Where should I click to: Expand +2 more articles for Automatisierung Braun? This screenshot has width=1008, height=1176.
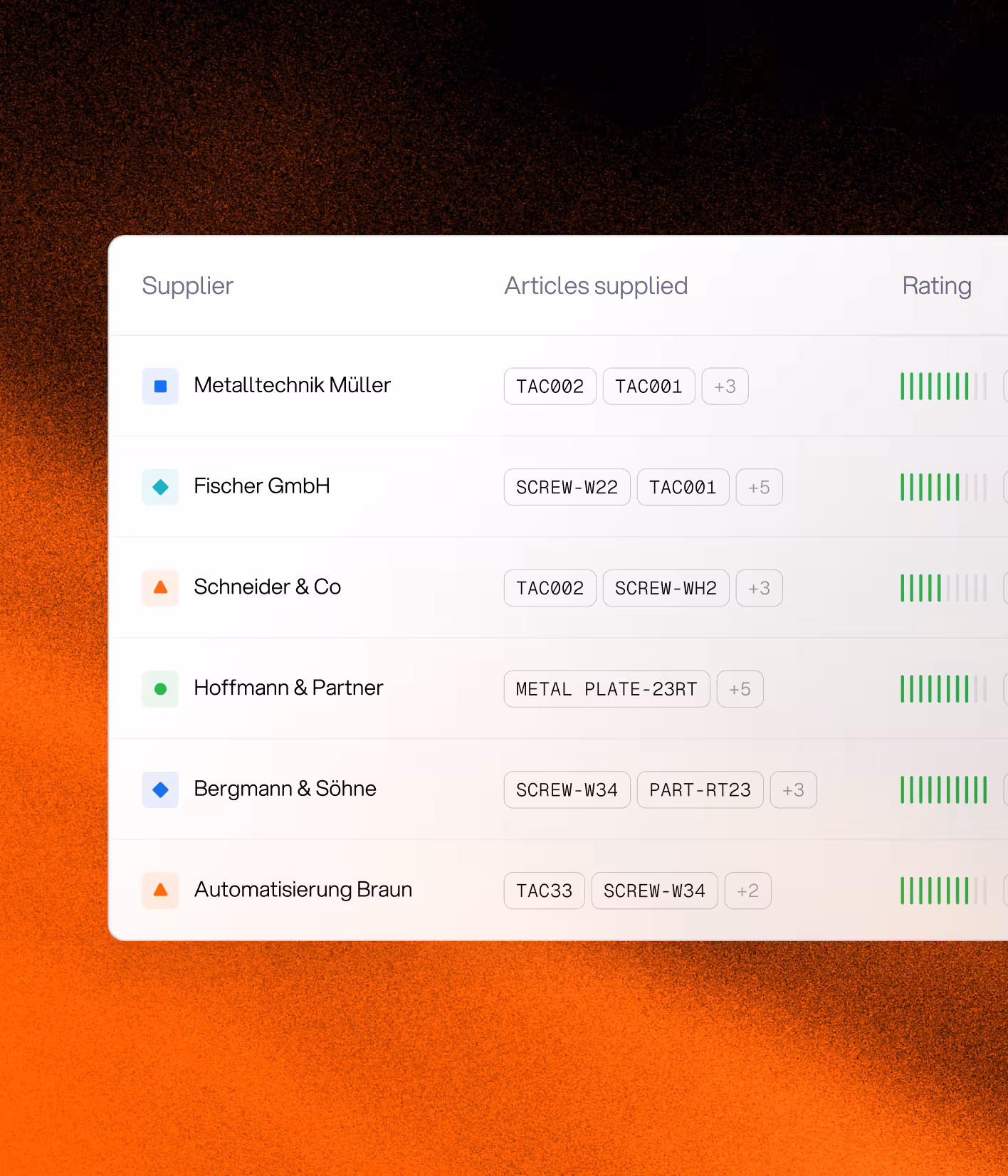coord(748,891)
